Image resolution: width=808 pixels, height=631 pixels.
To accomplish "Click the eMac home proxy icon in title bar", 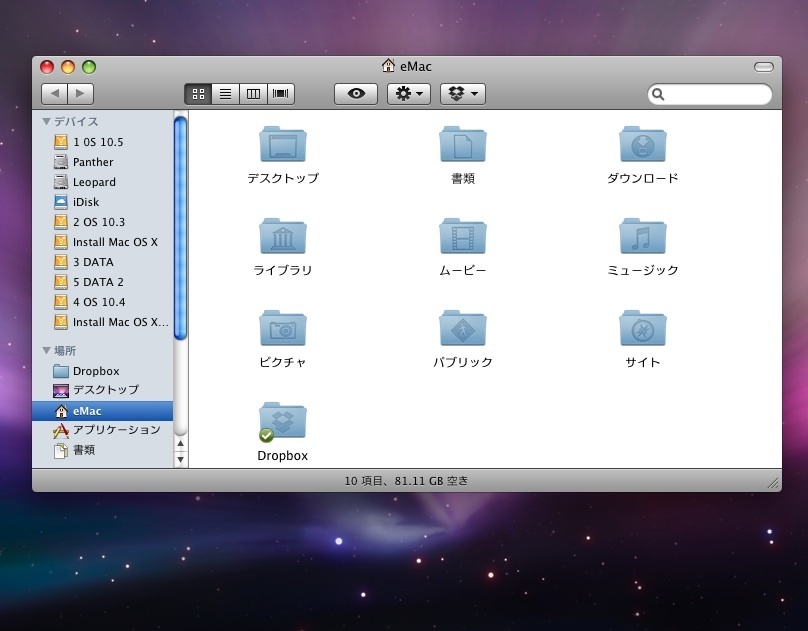I will coord(388,65).
